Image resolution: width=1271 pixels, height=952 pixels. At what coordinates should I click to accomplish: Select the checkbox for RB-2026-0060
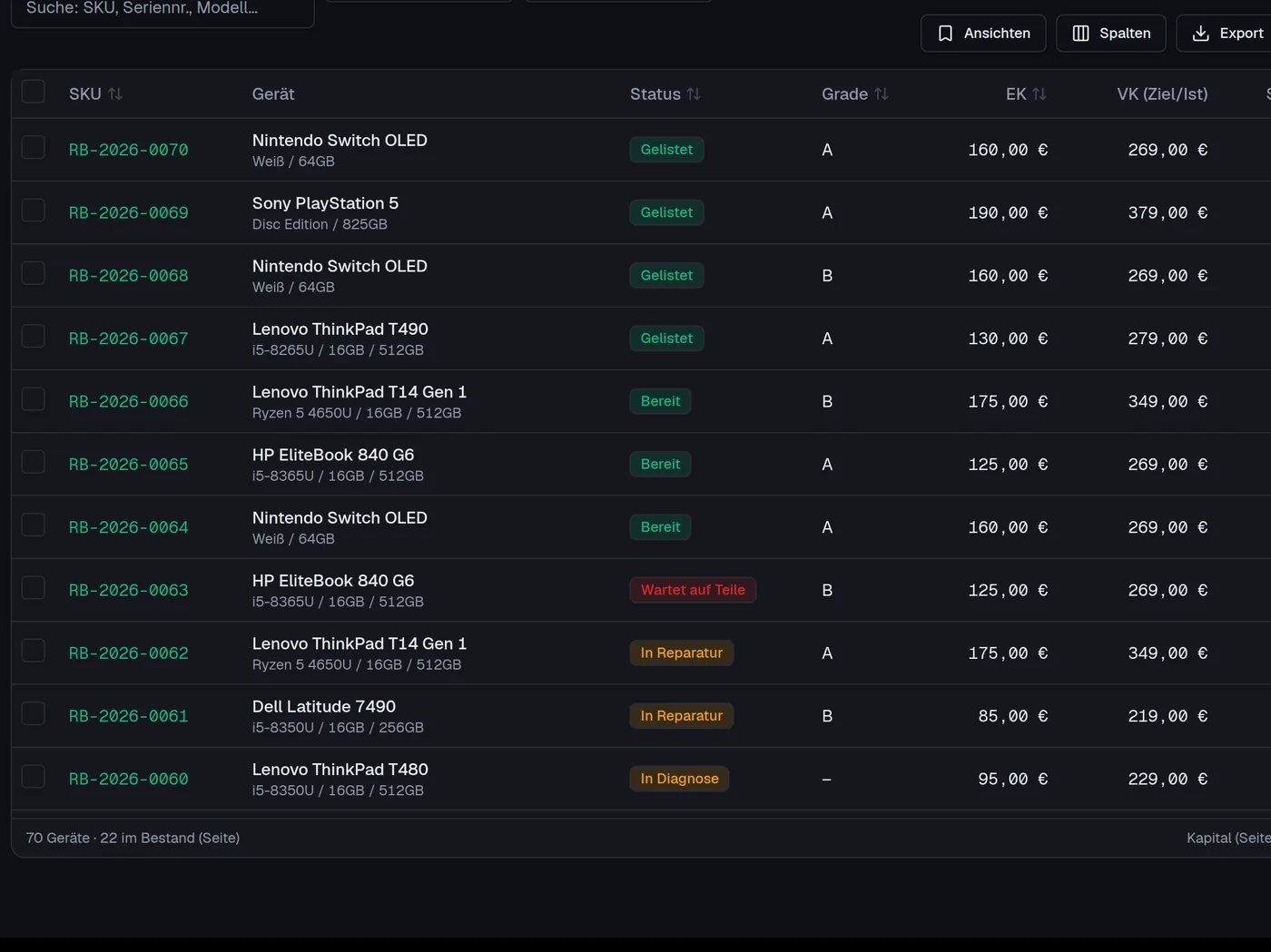[34, 777]
